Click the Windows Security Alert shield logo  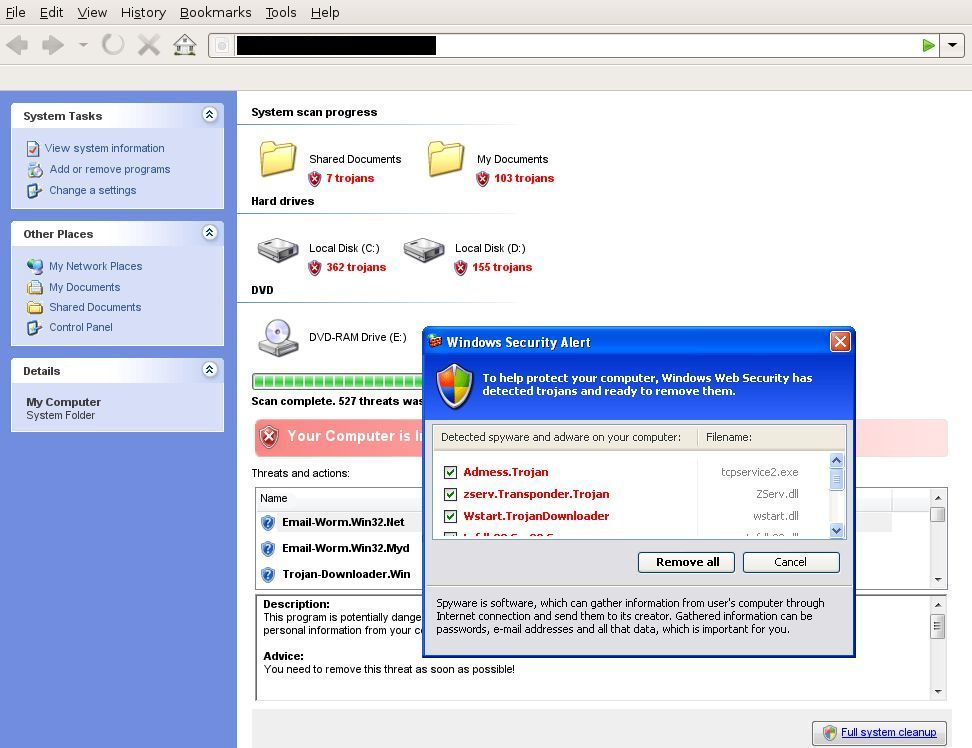click(x=455, y=386)
